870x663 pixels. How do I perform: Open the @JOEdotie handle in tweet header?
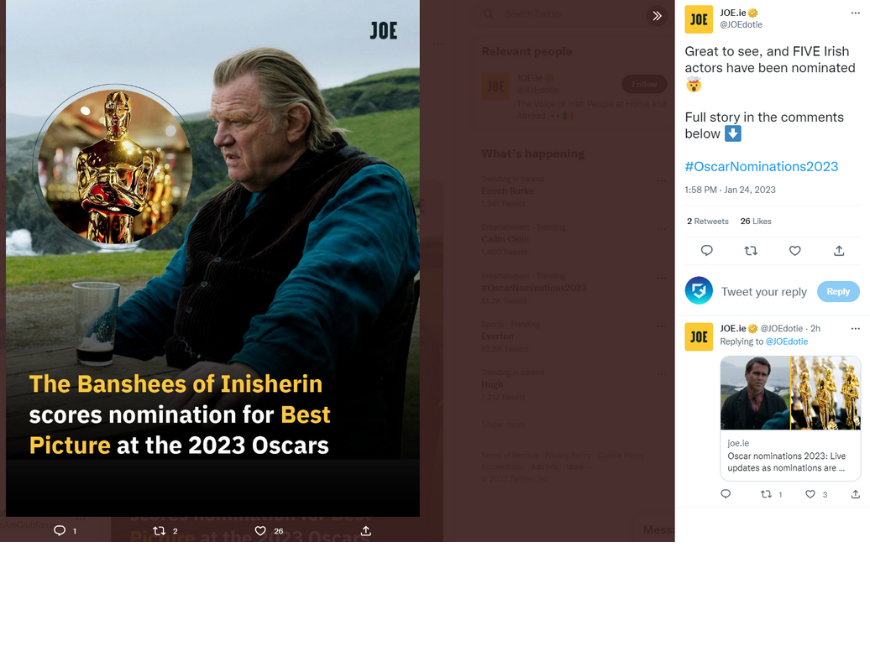[741, 25]
